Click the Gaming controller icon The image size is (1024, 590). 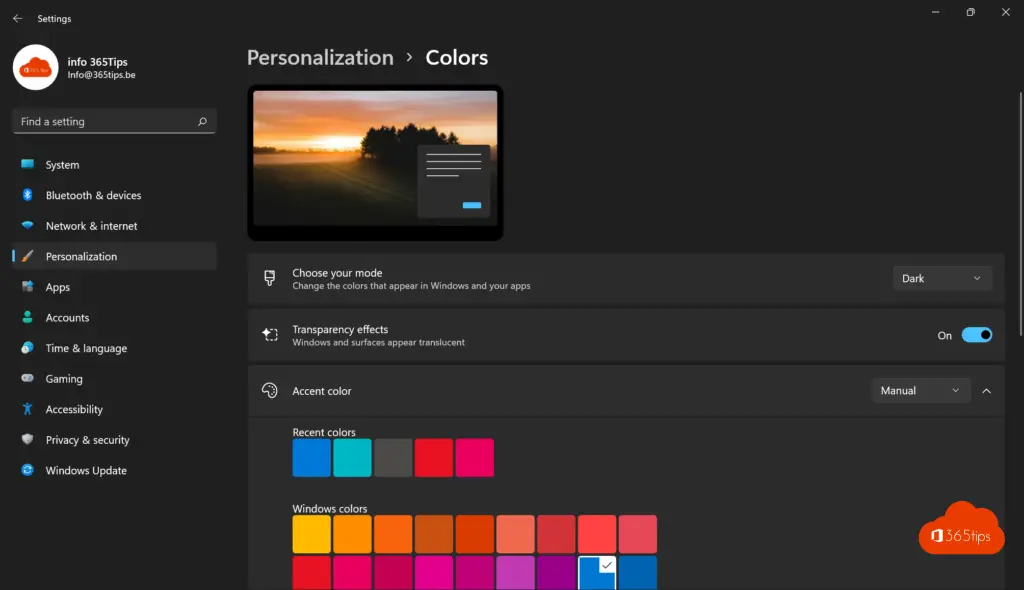27,378
